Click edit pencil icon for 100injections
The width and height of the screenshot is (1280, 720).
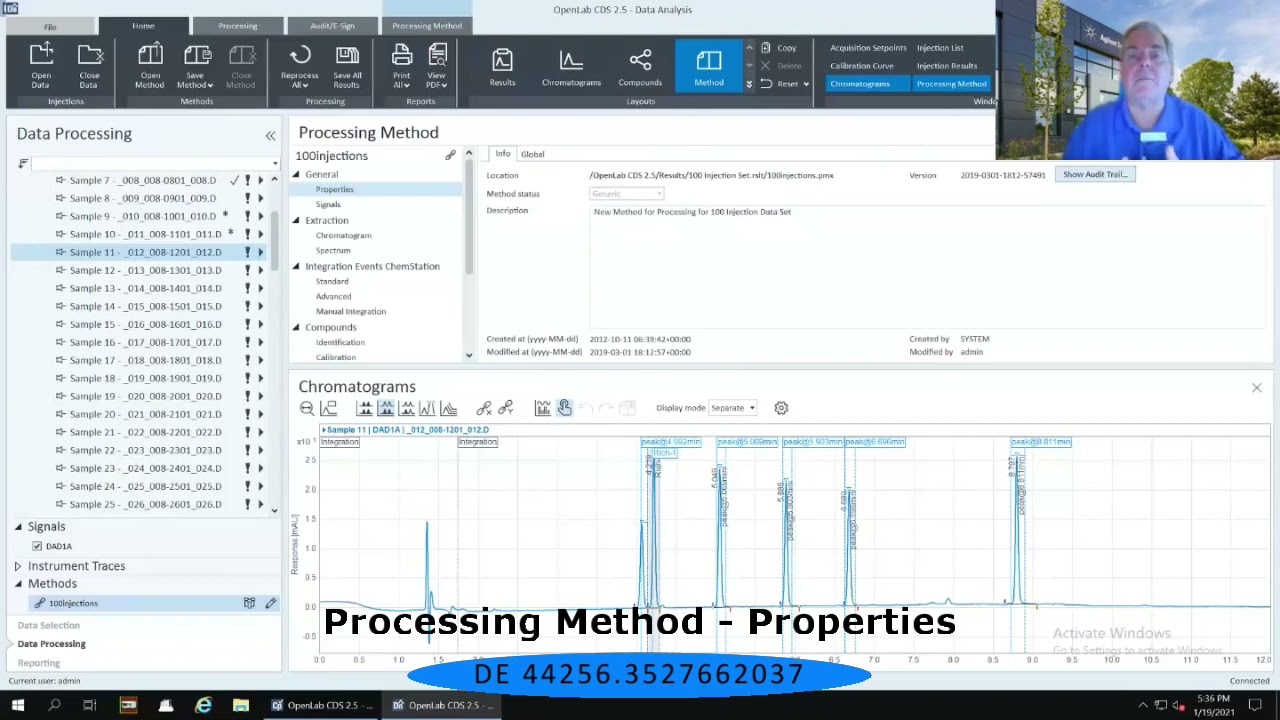click(270, 603)
